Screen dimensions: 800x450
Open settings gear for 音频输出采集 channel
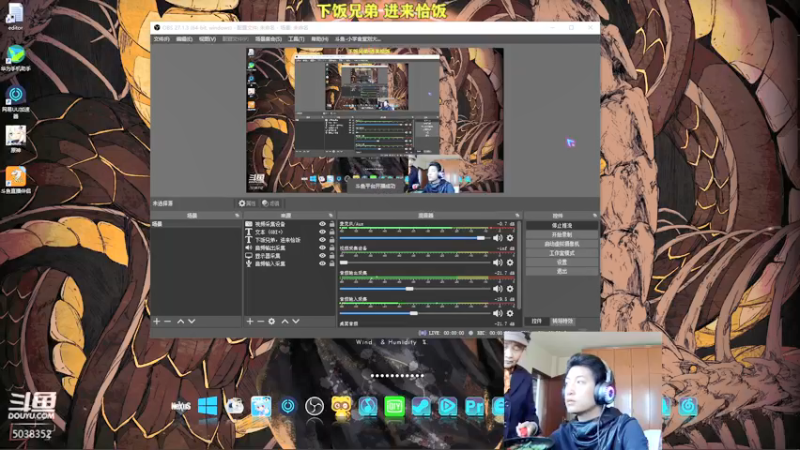click(510, 288)
